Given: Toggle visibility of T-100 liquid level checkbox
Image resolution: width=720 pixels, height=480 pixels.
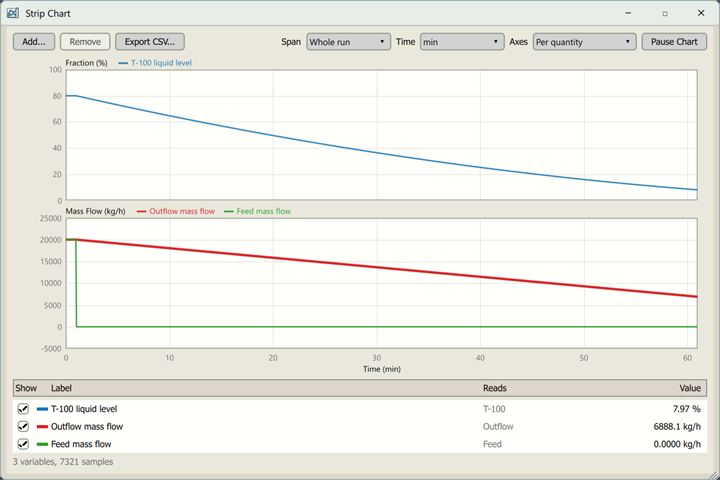Looking at the screenshot, I should click(x=23, y=409).
